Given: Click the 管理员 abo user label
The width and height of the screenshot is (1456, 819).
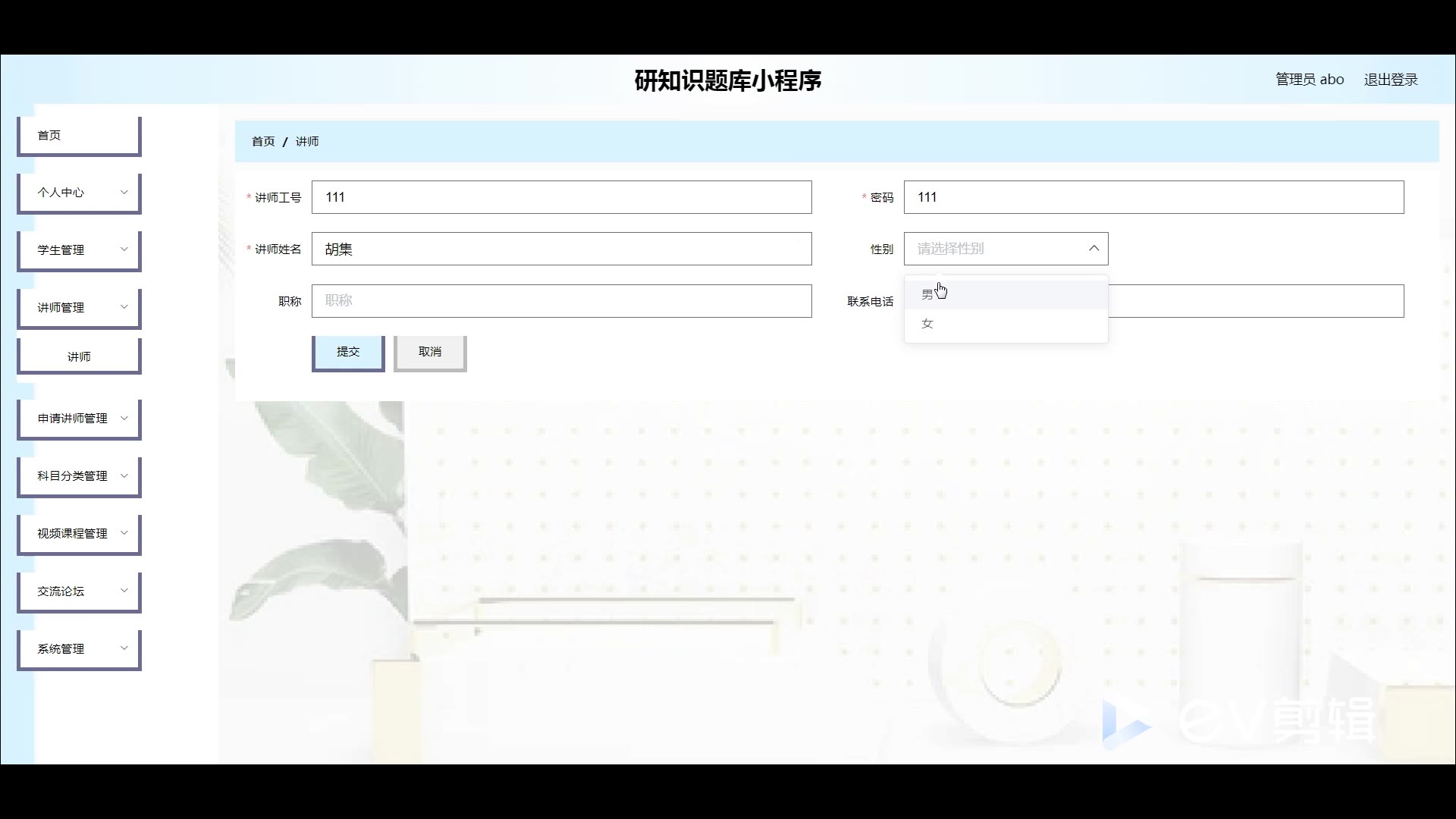Looking at the screenshot, I should [1310, 80].
